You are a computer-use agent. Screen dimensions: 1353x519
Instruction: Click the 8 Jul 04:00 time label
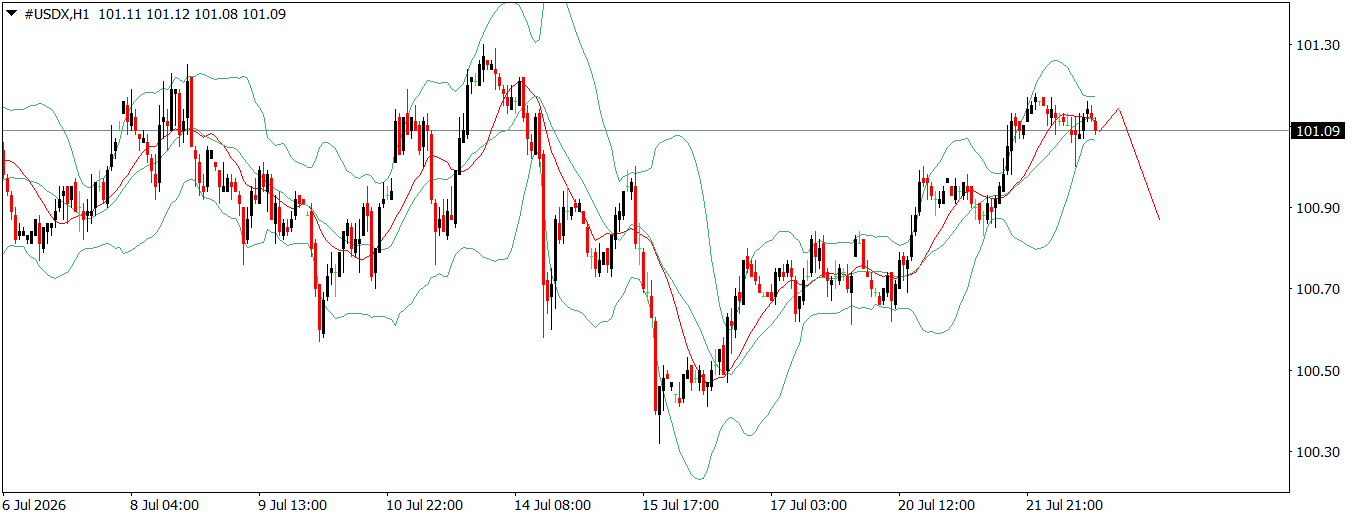pyautogui.click(x=163, y=505)
